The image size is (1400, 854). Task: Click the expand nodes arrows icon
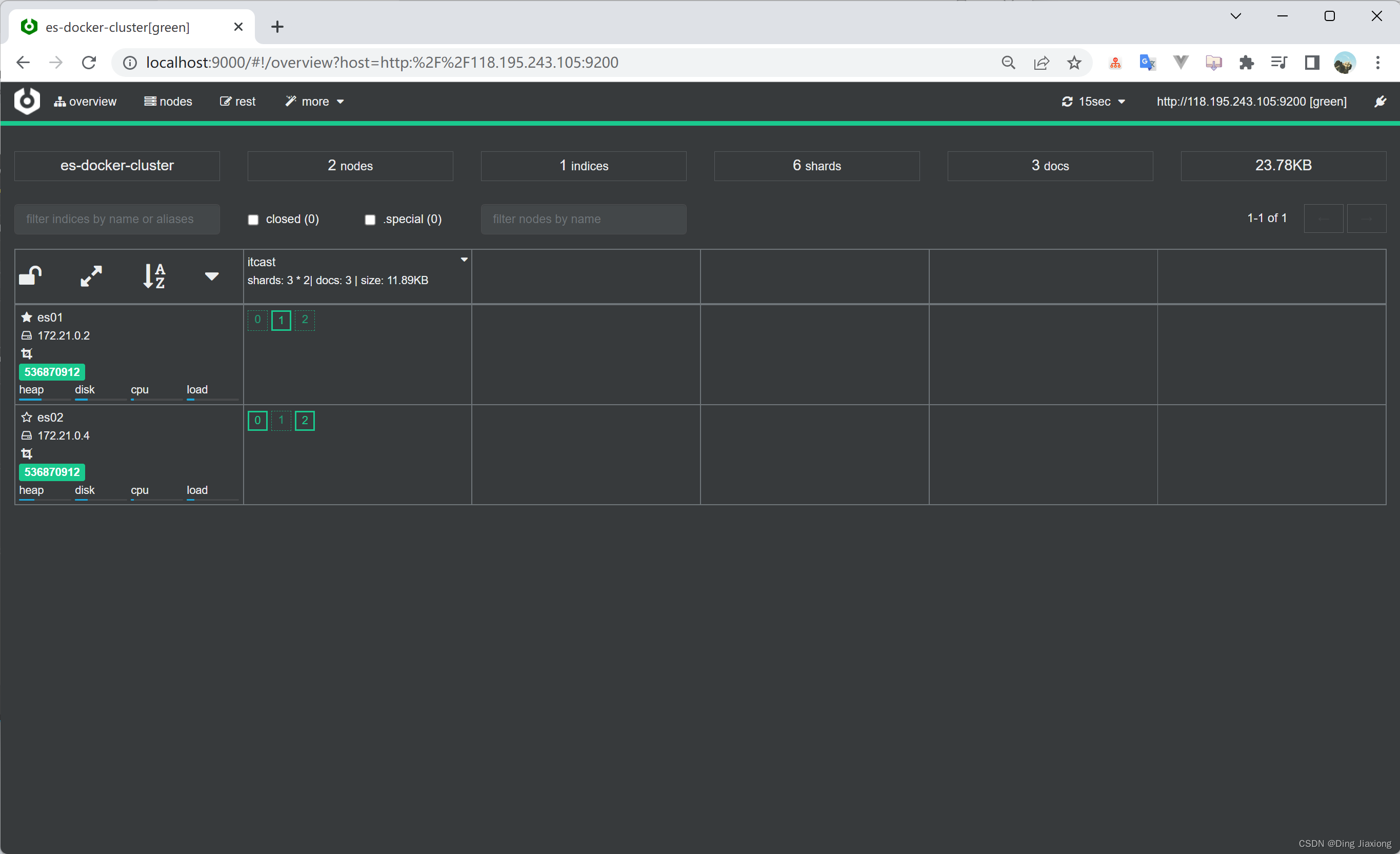91,276
